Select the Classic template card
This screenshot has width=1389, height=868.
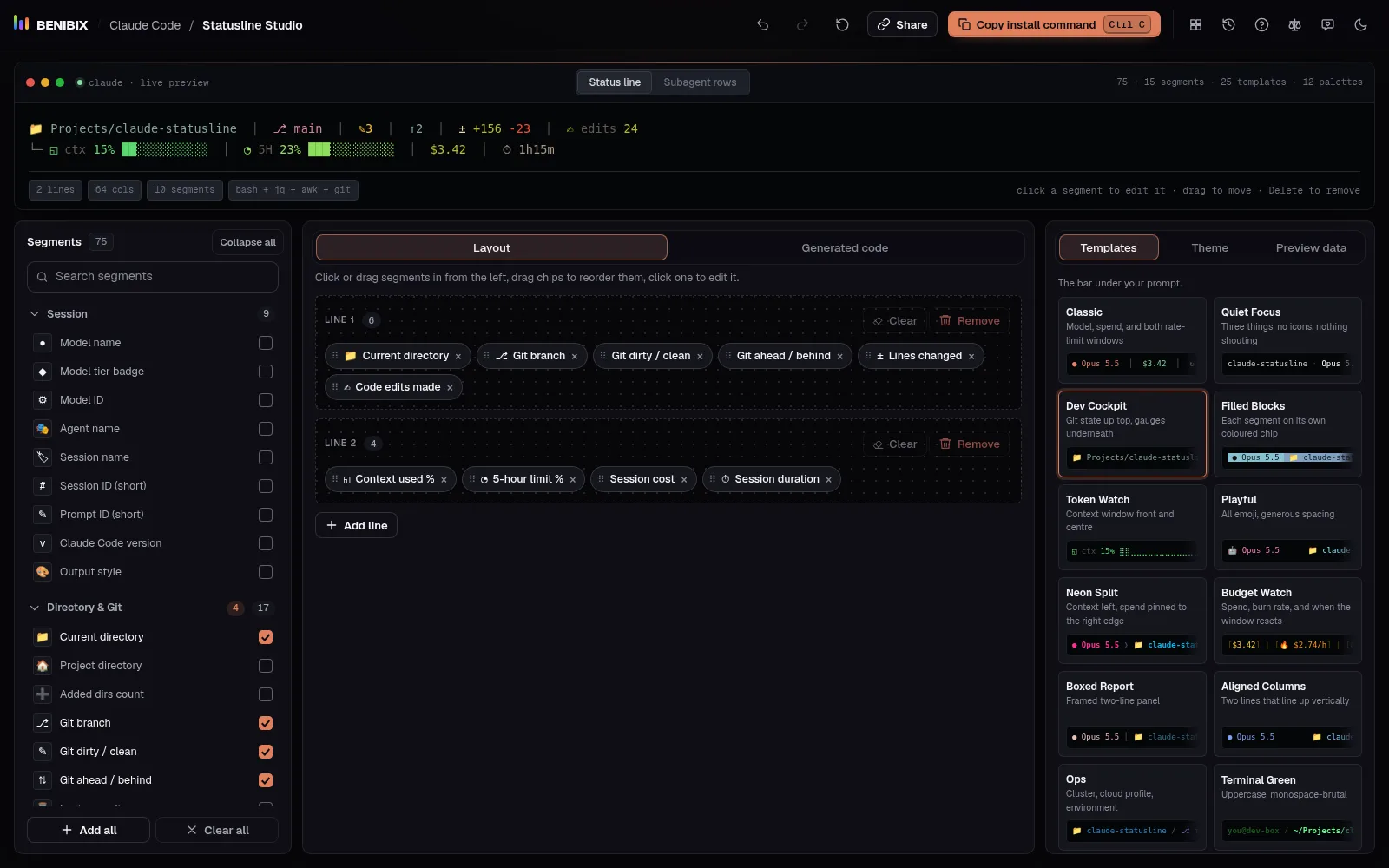(x=1132, y=340)
